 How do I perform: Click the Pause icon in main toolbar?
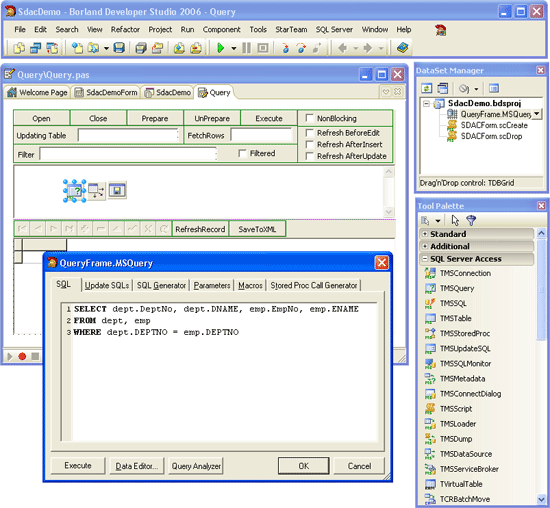(x=246, y=48)
